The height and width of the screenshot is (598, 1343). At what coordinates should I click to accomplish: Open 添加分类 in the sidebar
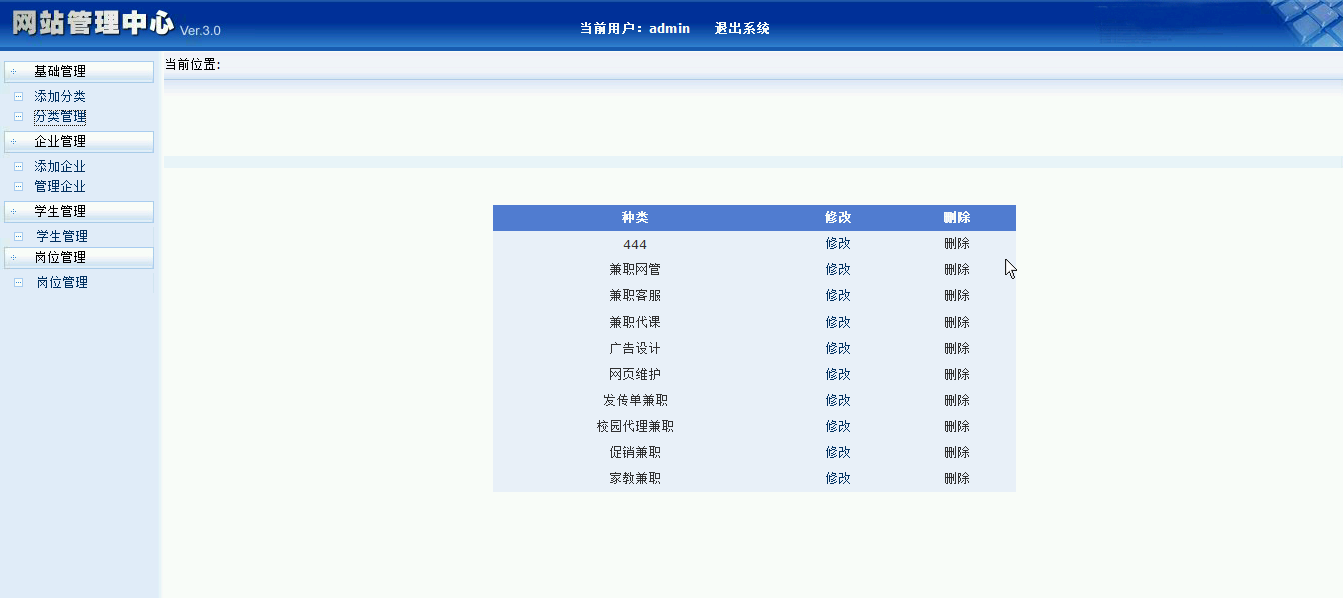point(60,97)
